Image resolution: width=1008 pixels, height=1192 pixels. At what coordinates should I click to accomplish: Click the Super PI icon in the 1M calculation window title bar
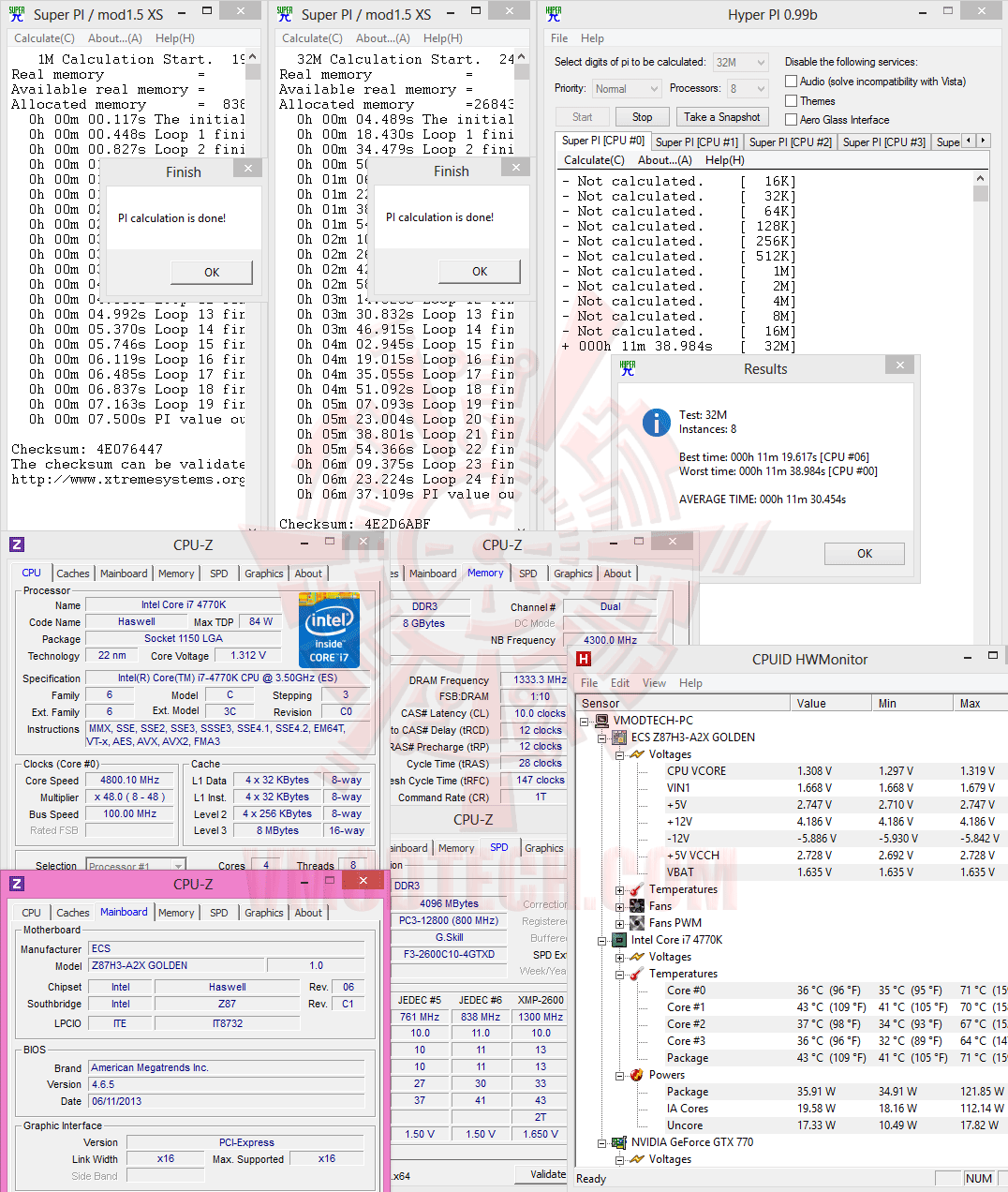(x=17, y=14)
